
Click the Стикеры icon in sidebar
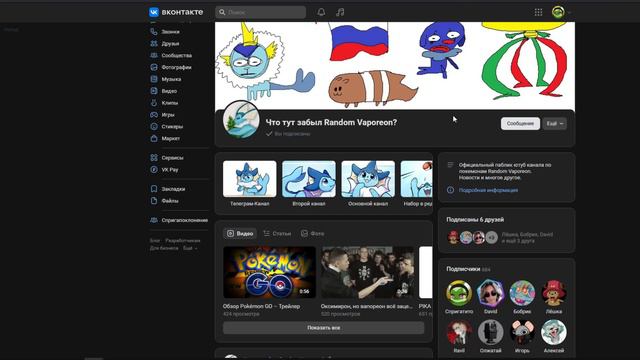[154, 127]
